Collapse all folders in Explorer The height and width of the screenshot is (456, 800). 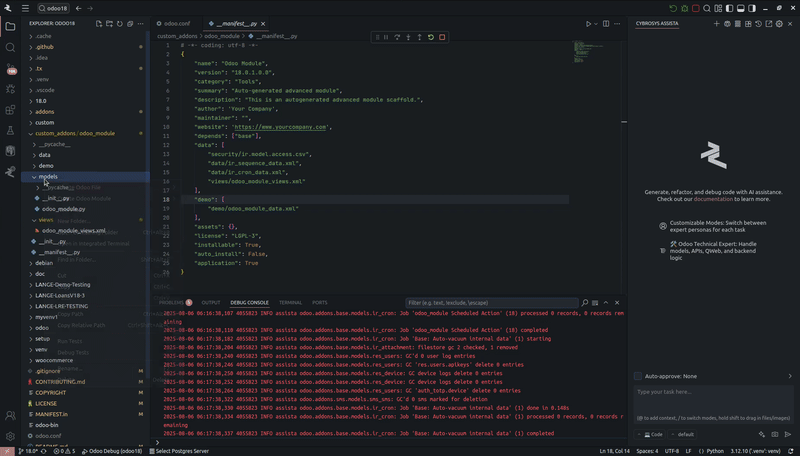(x=130, y=23)
